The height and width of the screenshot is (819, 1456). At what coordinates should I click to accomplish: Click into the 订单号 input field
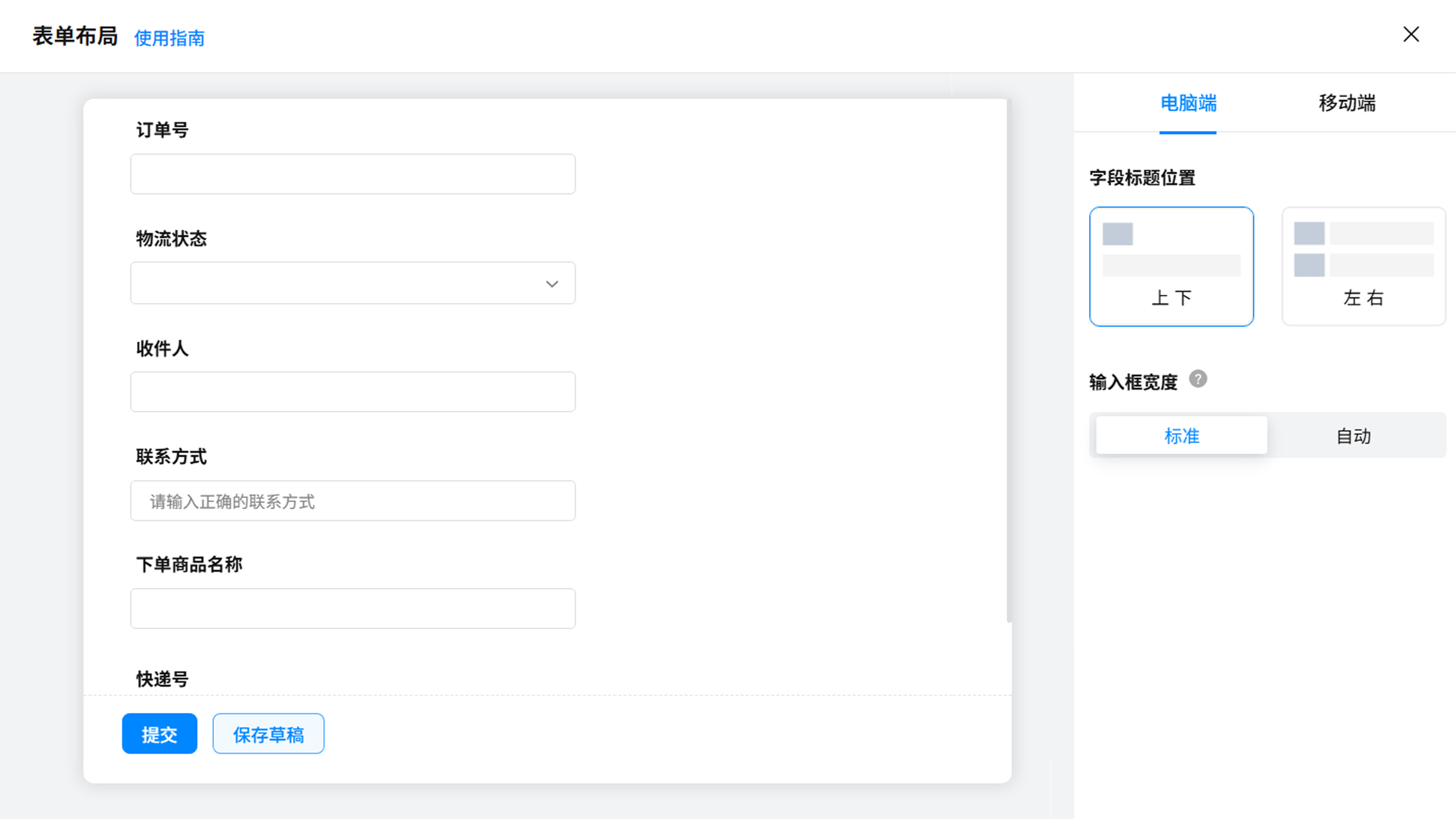click(353, 174)
